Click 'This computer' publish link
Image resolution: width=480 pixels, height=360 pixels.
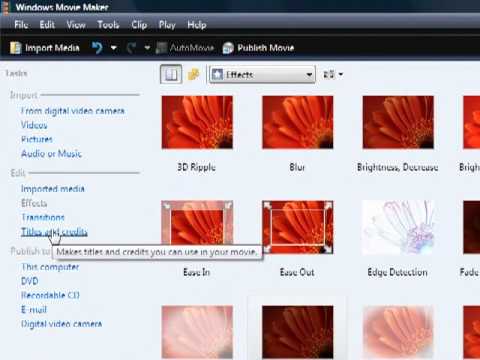click(50, 267)
